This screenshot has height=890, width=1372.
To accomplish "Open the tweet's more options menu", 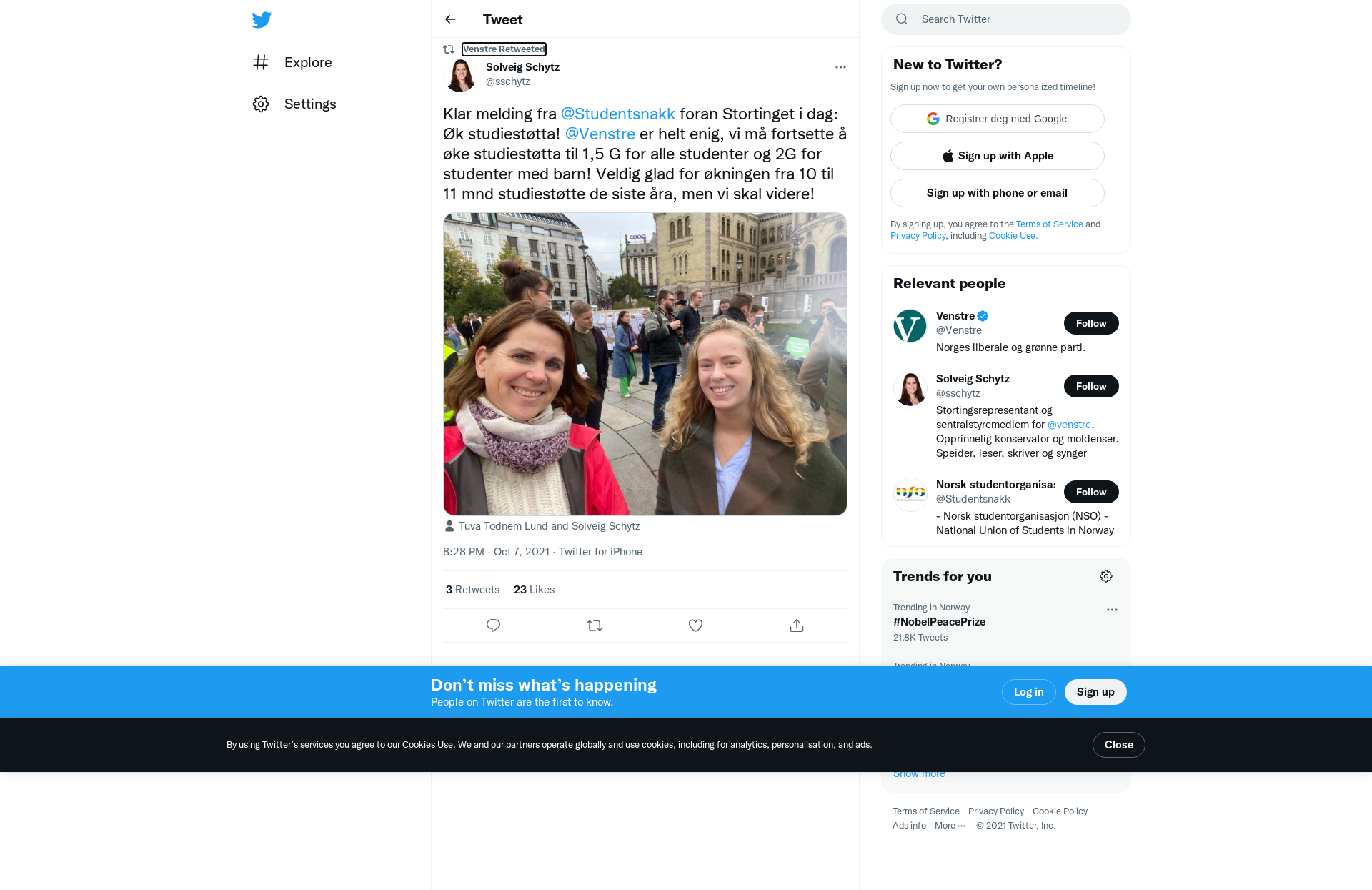I will tap(840, 67).
